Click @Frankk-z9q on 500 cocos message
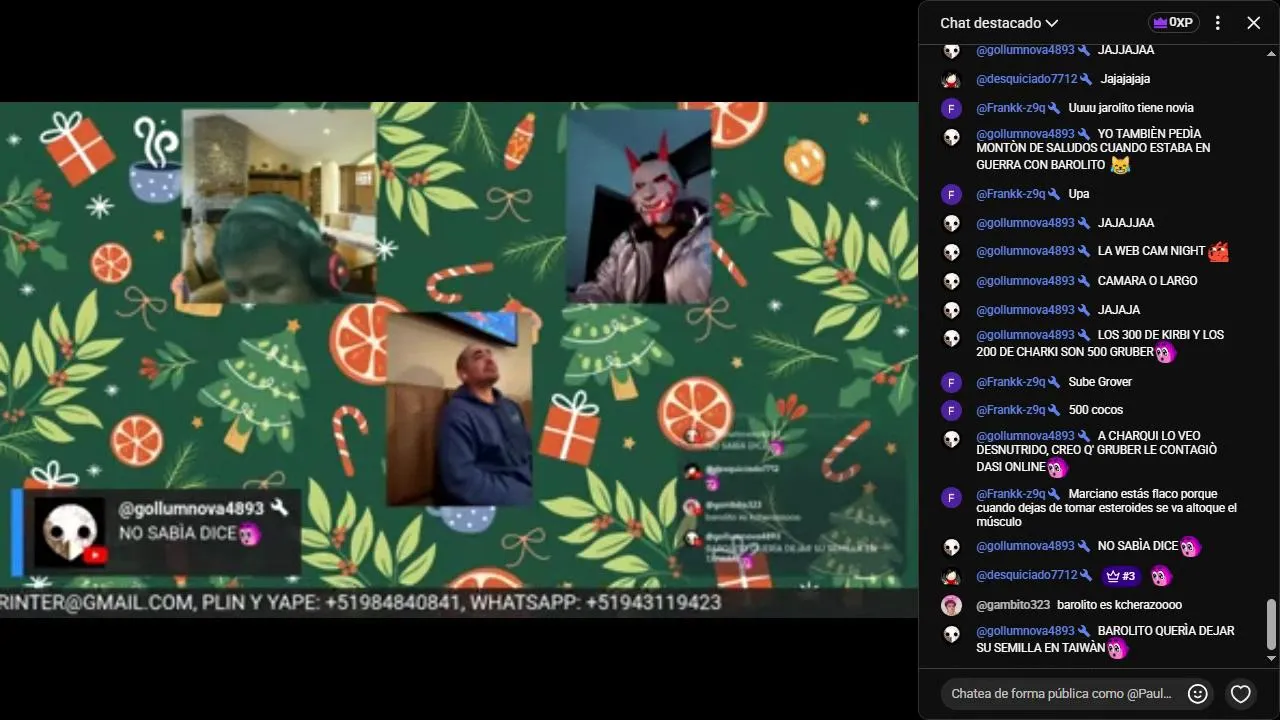The height and width of the screenshot is (720, 1280). (1010, 410)
